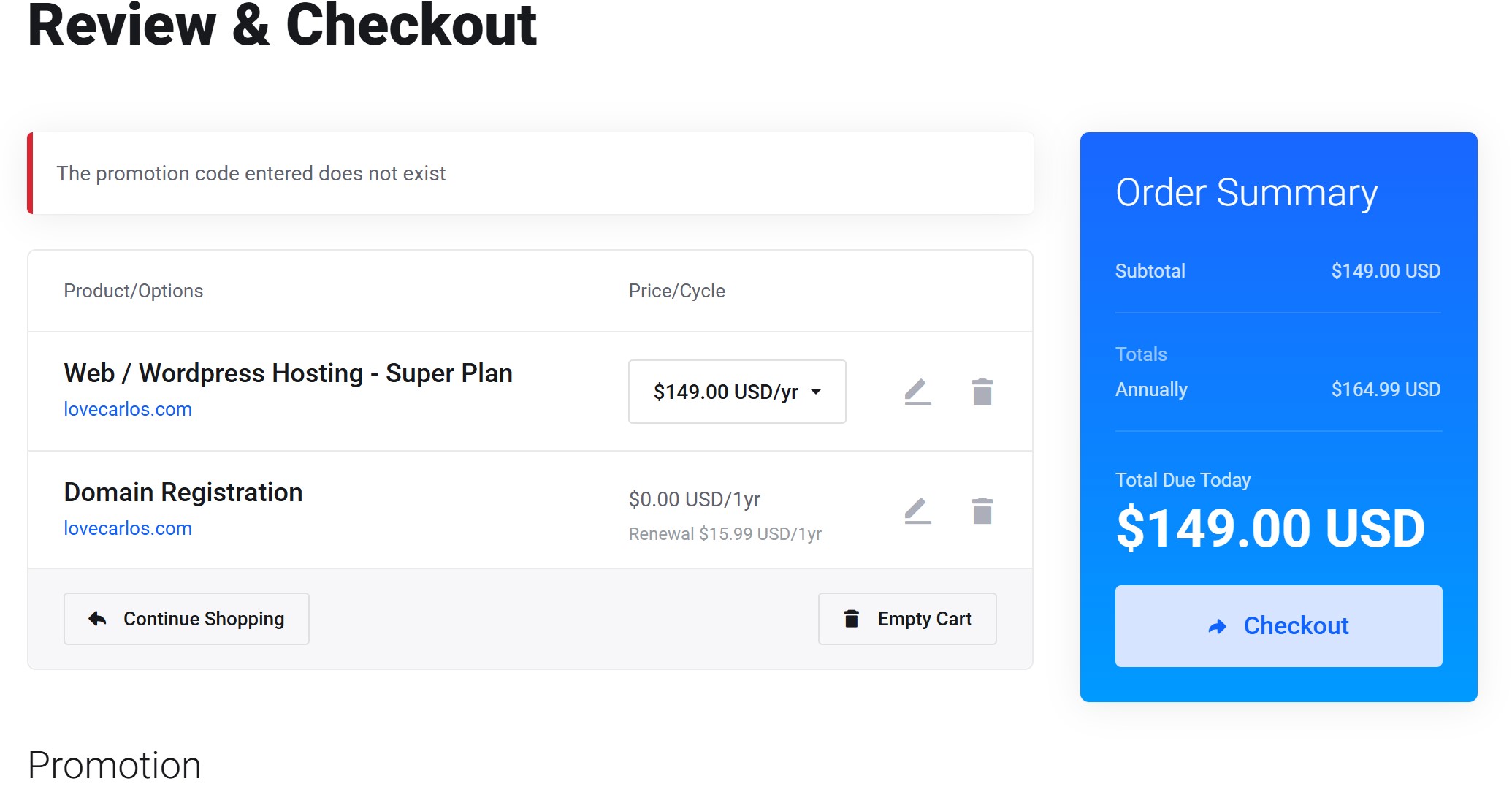
Task: Click the edit pencil for Super Plan hosting
Action: click(917, 392)
